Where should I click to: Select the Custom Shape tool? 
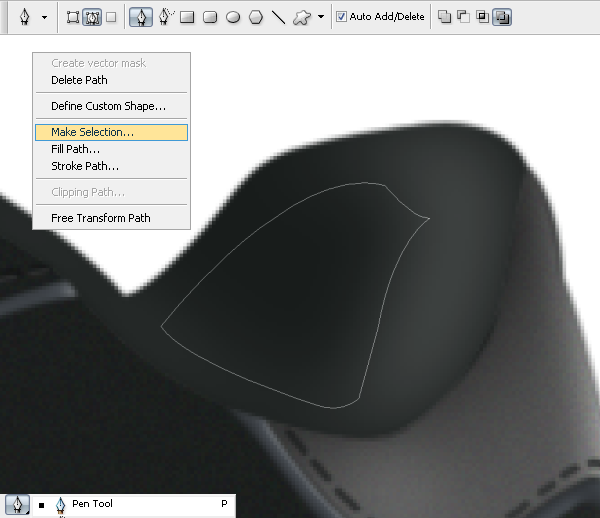tap(302, 17)
